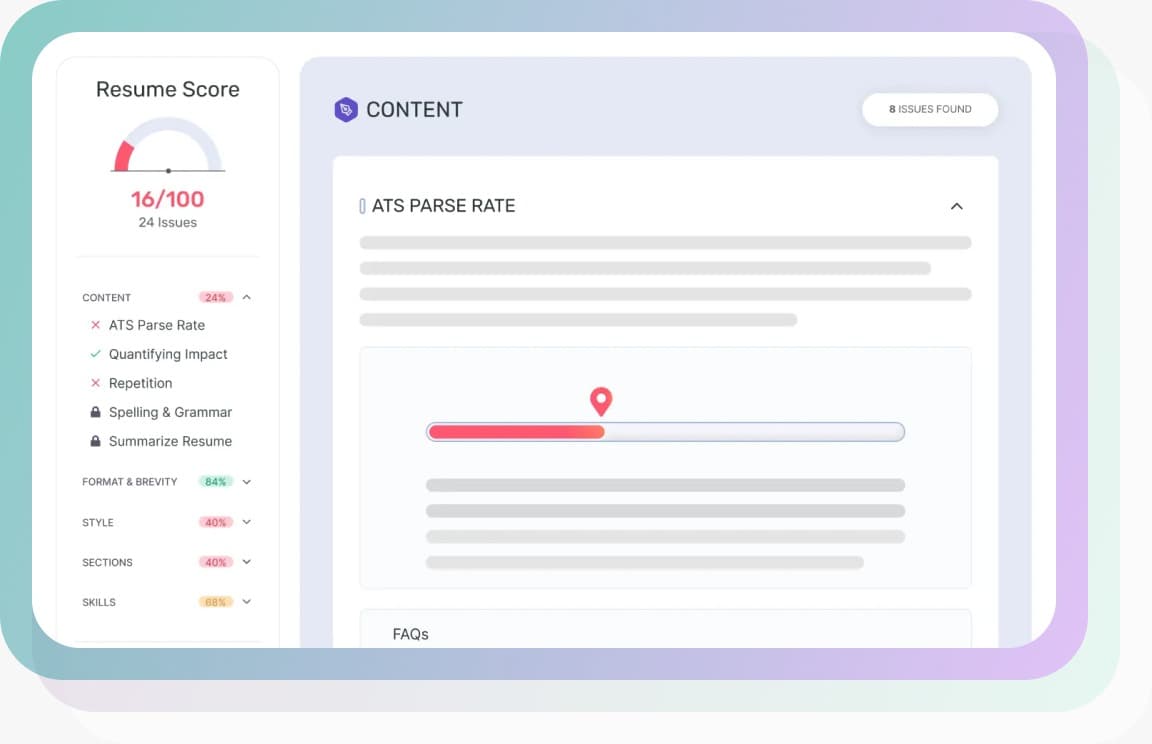The width and height of the screenshot is (1152, 744).
Task: Select the Summarize Resume item
Action: pyautogui.click(x=170, y=441)
